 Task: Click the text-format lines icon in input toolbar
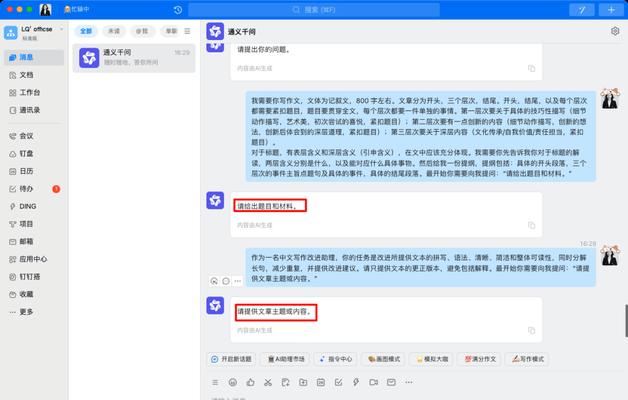[x=215, y=382]
